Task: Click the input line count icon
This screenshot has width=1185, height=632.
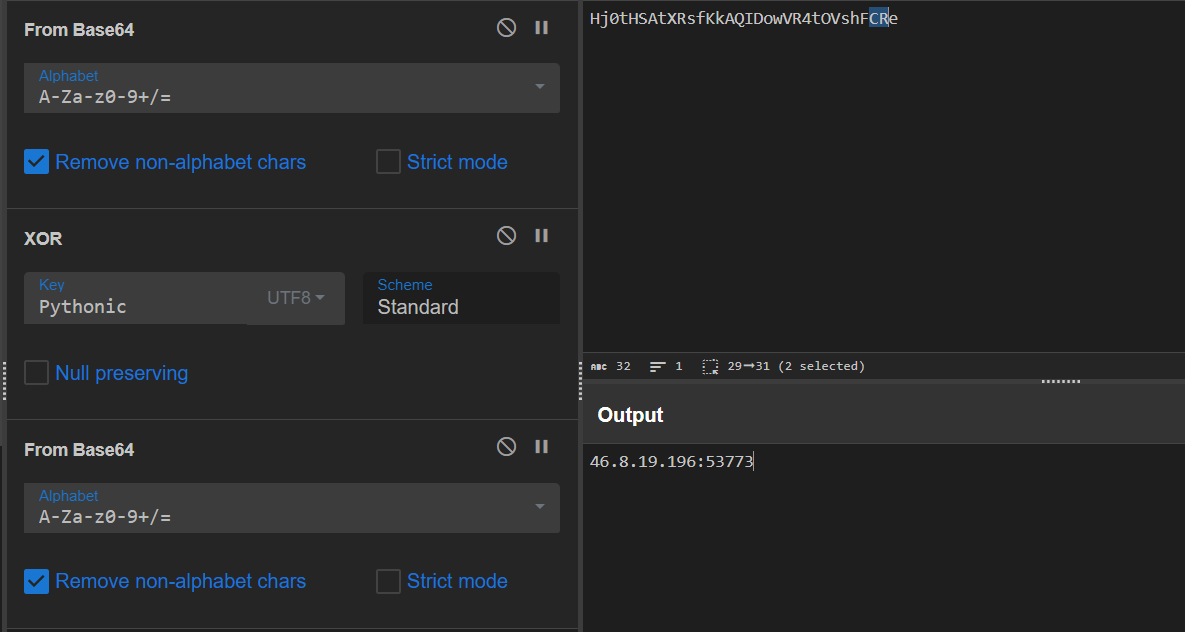Action: click(658, 367)
